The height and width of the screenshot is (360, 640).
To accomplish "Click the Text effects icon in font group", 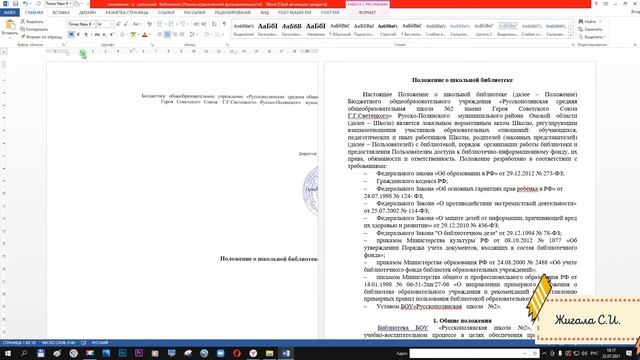I will (122, 35).
